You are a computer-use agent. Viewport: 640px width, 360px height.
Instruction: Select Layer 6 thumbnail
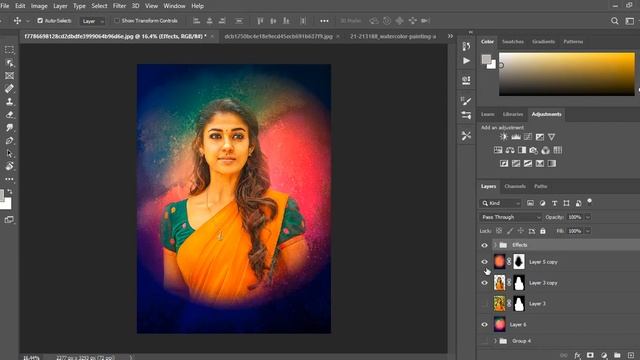pos(500,324)
